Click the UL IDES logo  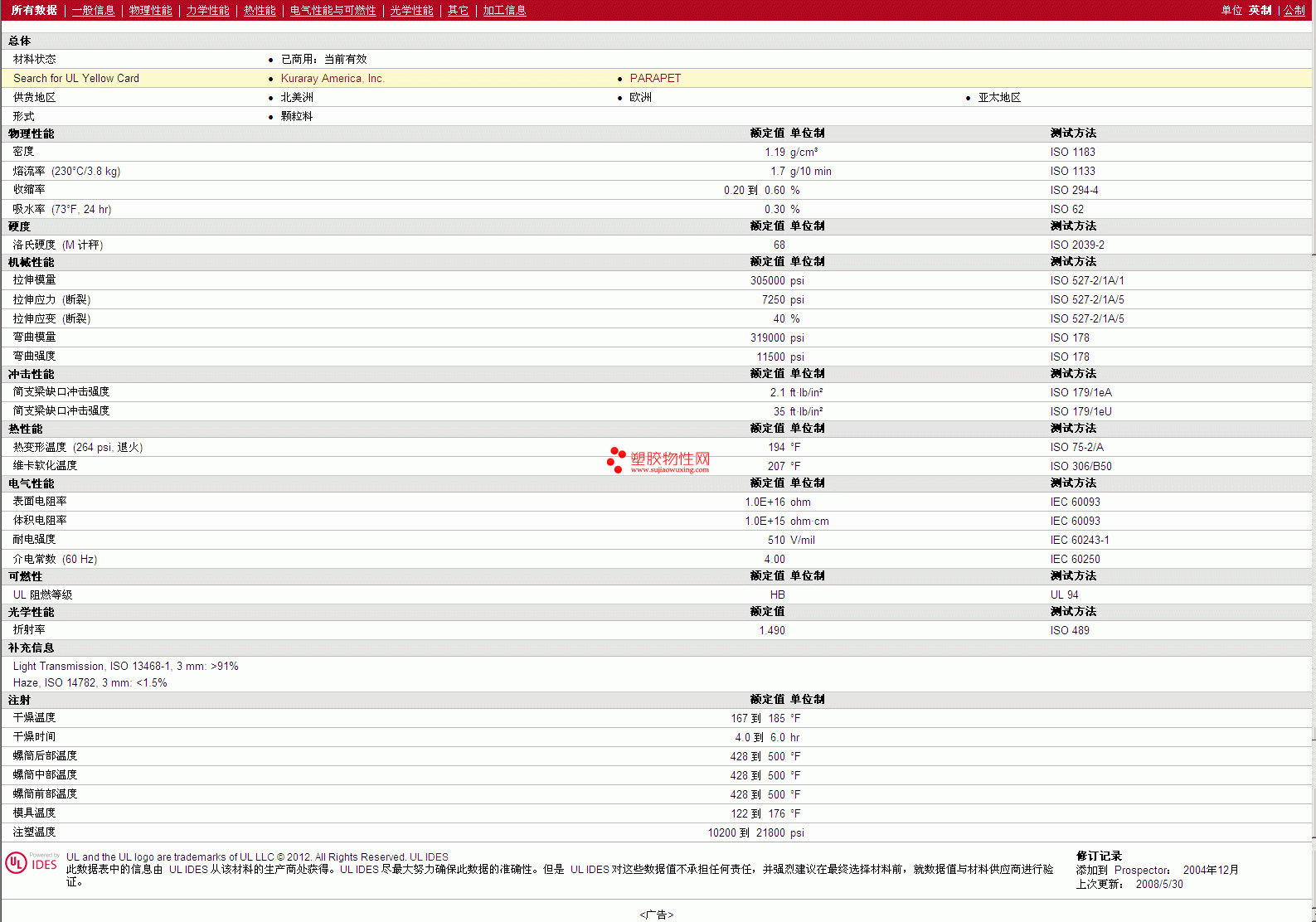(x=32, y=863)
